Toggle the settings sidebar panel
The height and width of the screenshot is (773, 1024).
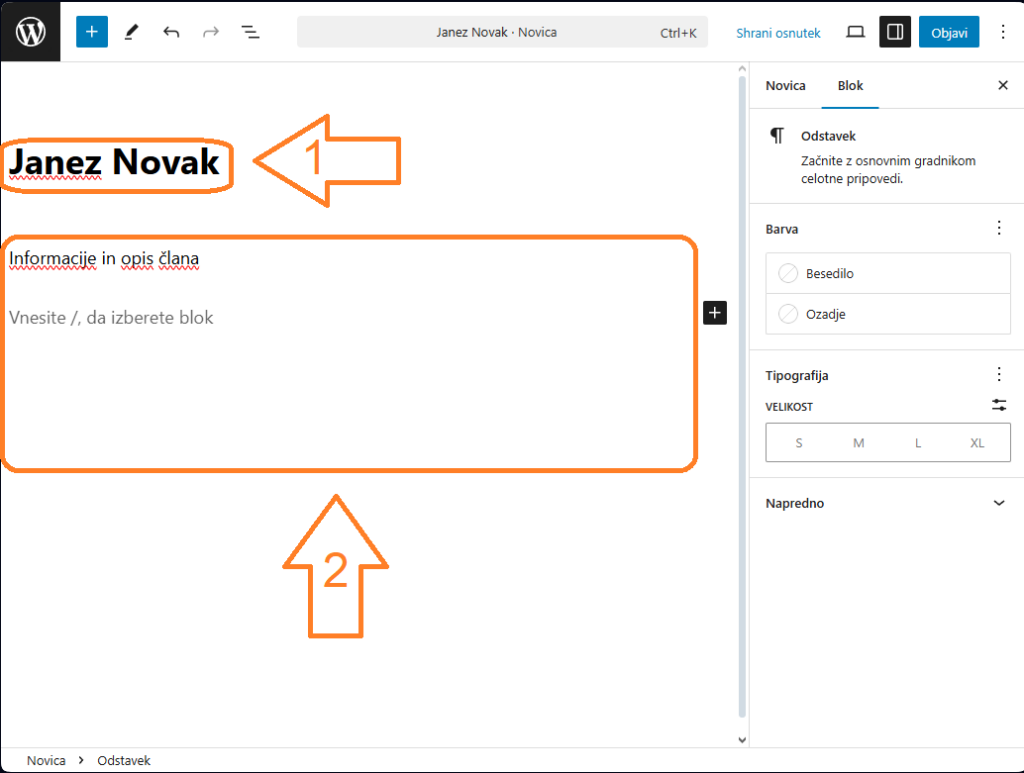click(x=895, y=32)
